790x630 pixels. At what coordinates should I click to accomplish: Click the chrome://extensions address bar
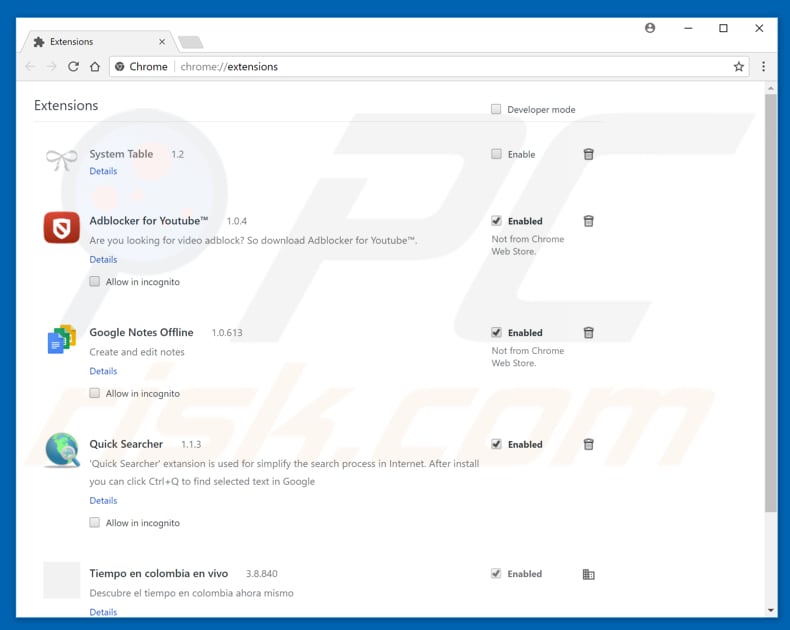coord(428,67)
